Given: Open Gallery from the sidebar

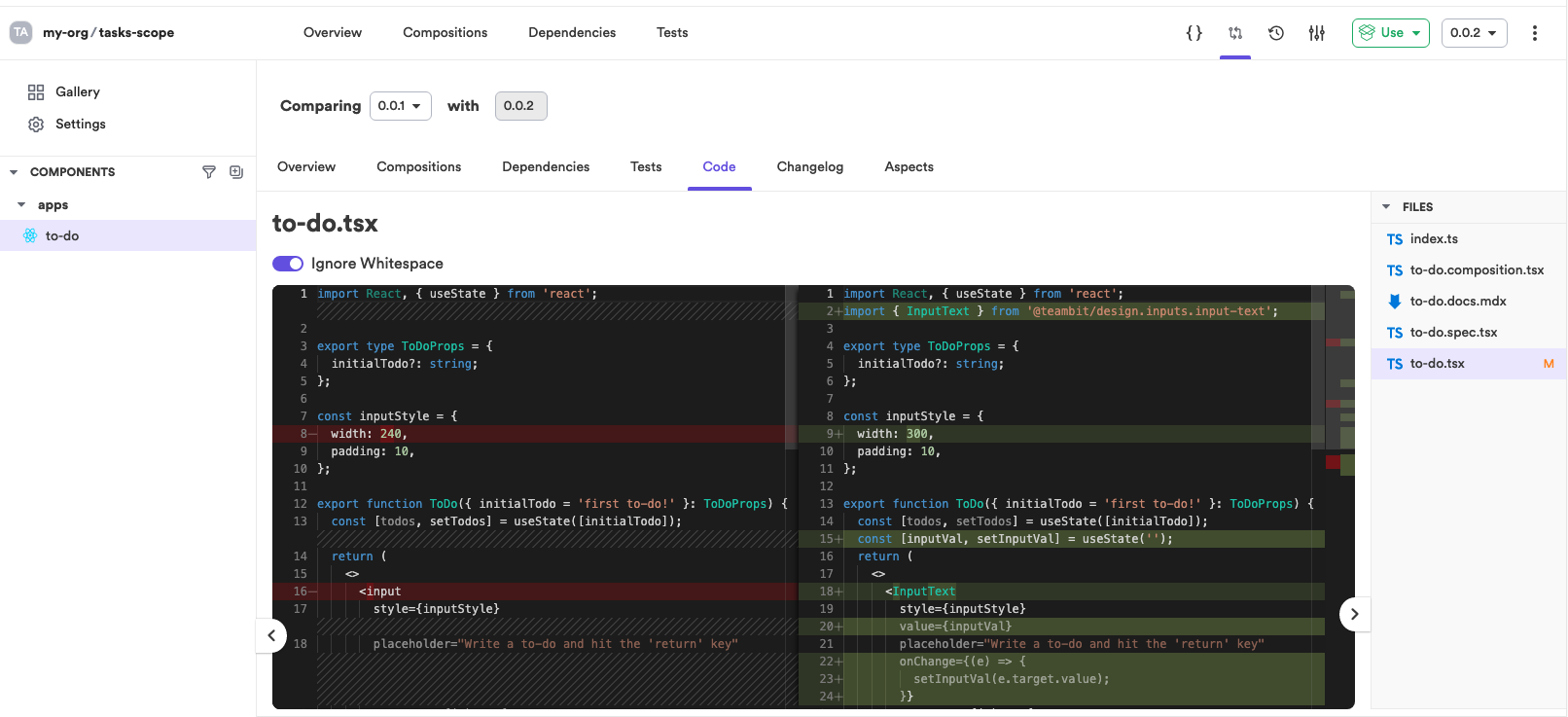Looking at the screenshot, I should (x=77, y=91).
